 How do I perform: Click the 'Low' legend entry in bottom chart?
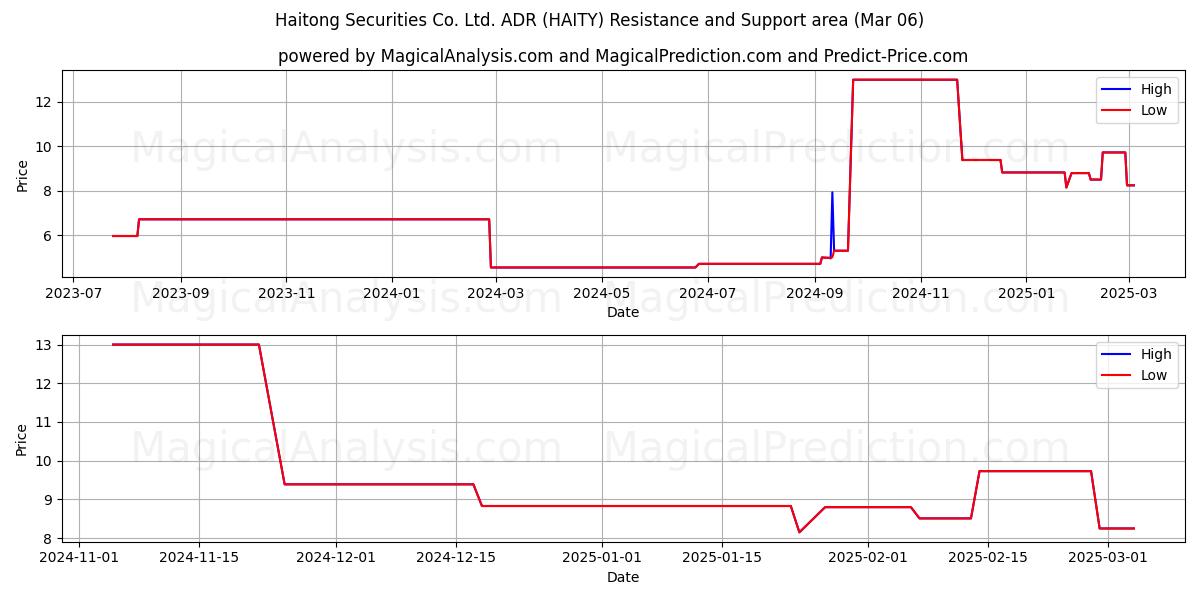click(1154, 375)
